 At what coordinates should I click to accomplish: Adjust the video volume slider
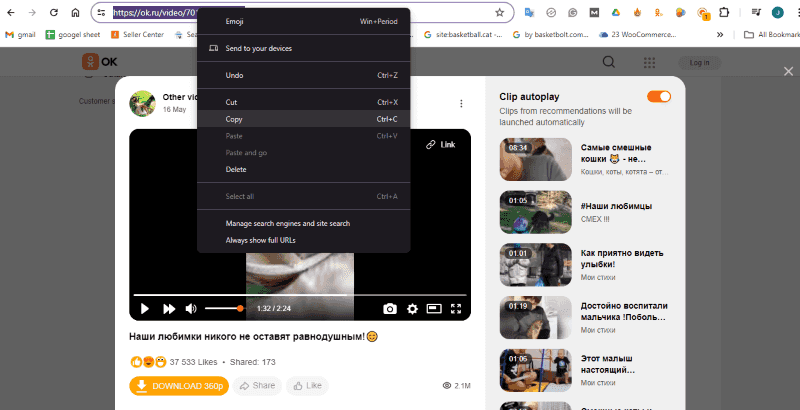pyautogui.click(x=223, y=309)
